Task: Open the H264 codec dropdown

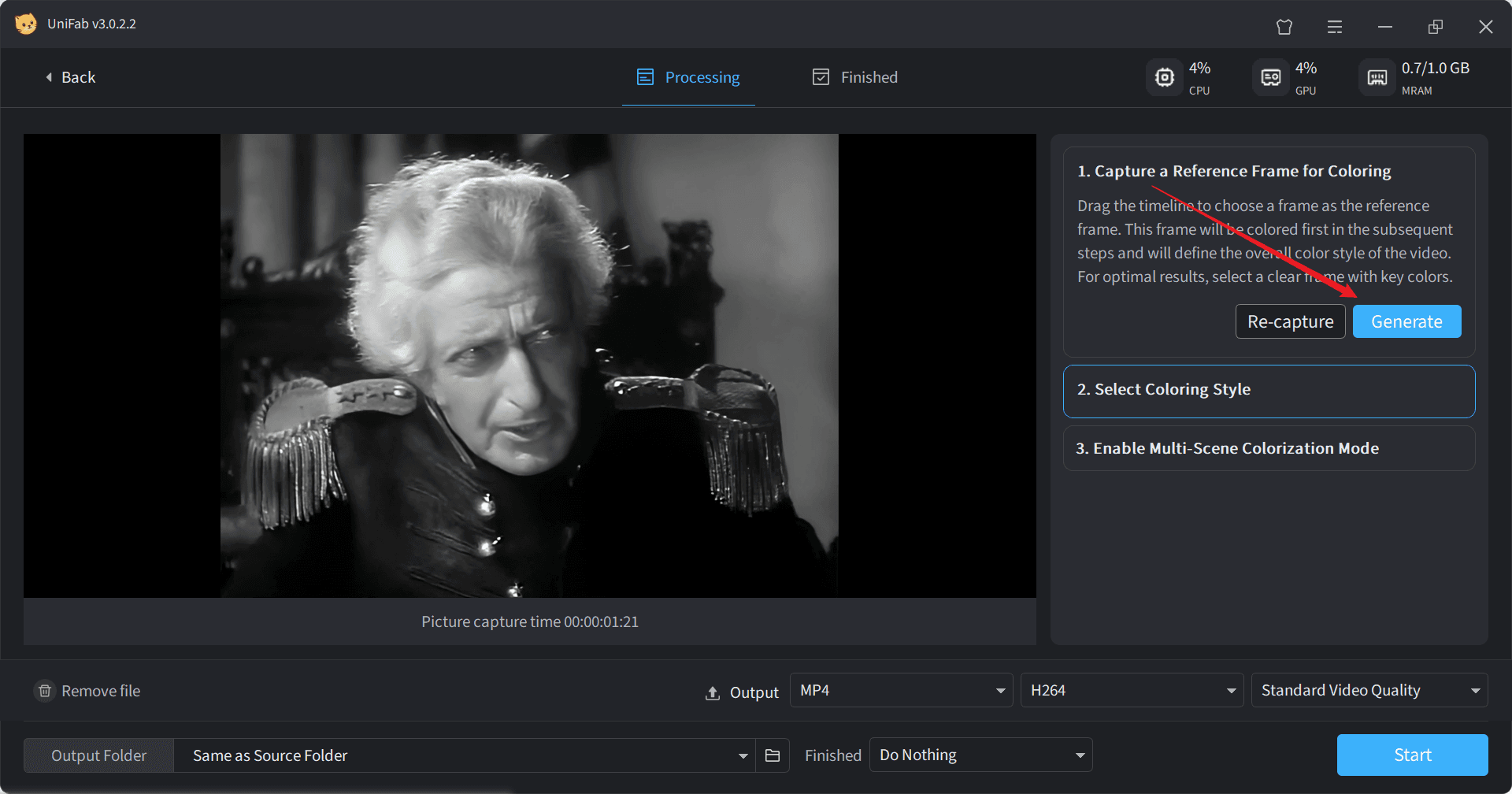Action: (x=1132, y=690)
